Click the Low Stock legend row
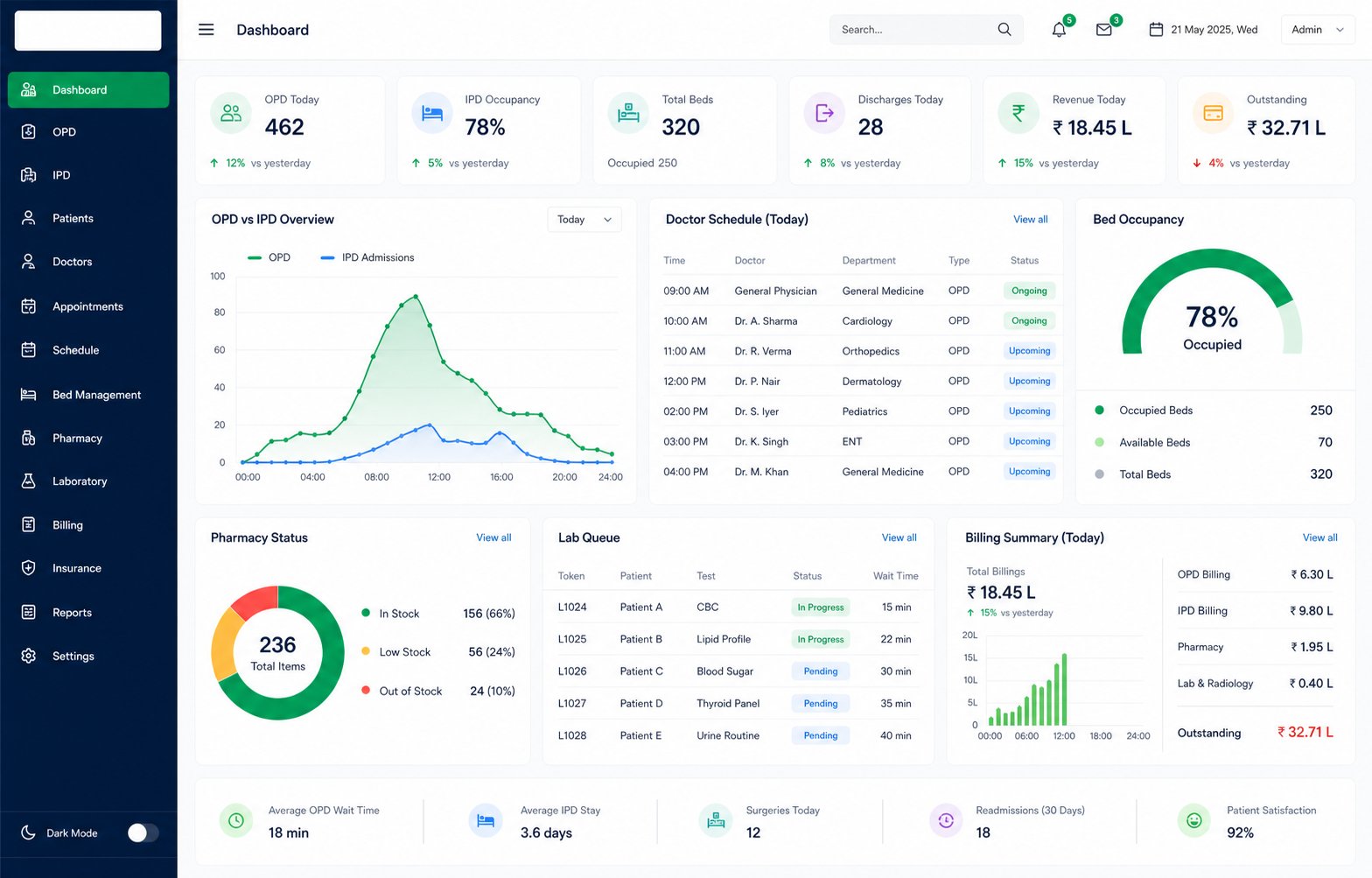Viewport: 1372px width, 878px height. (x=438, y=652)
